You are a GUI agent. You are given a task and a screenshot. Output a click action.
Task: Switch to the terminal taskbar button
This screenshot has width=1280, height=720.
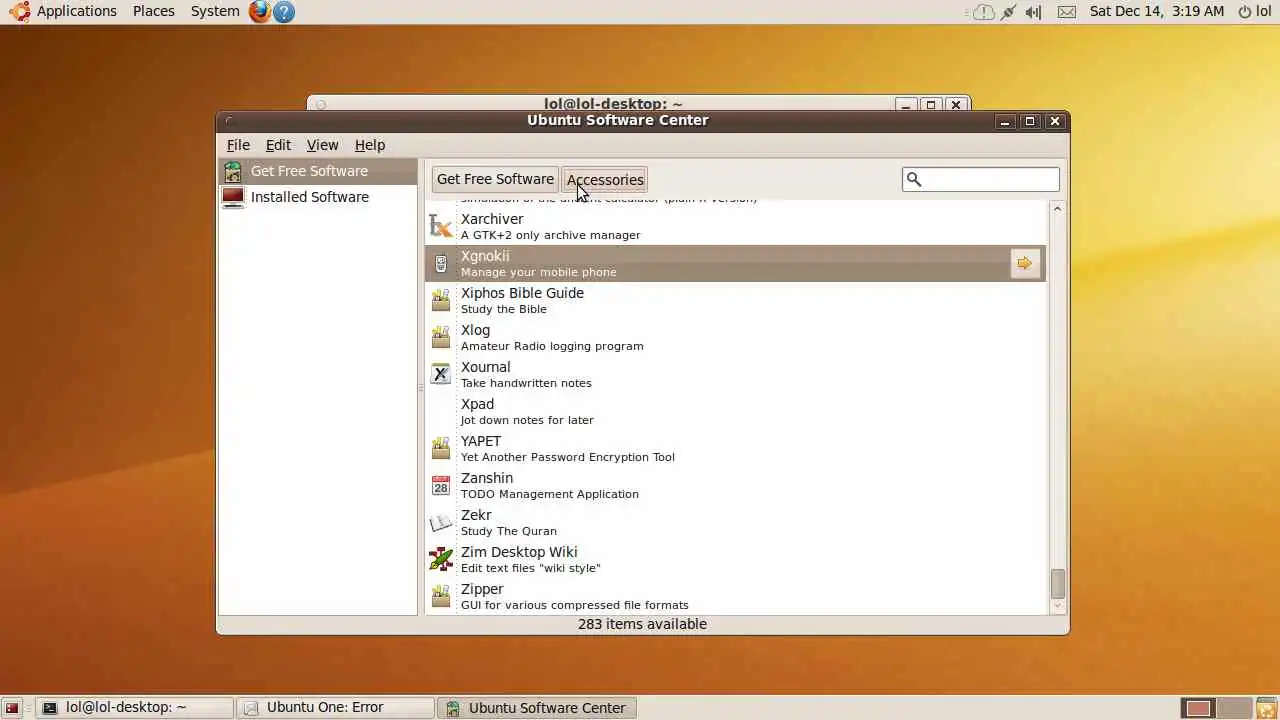pyautogui.click(x=136, y=708)
